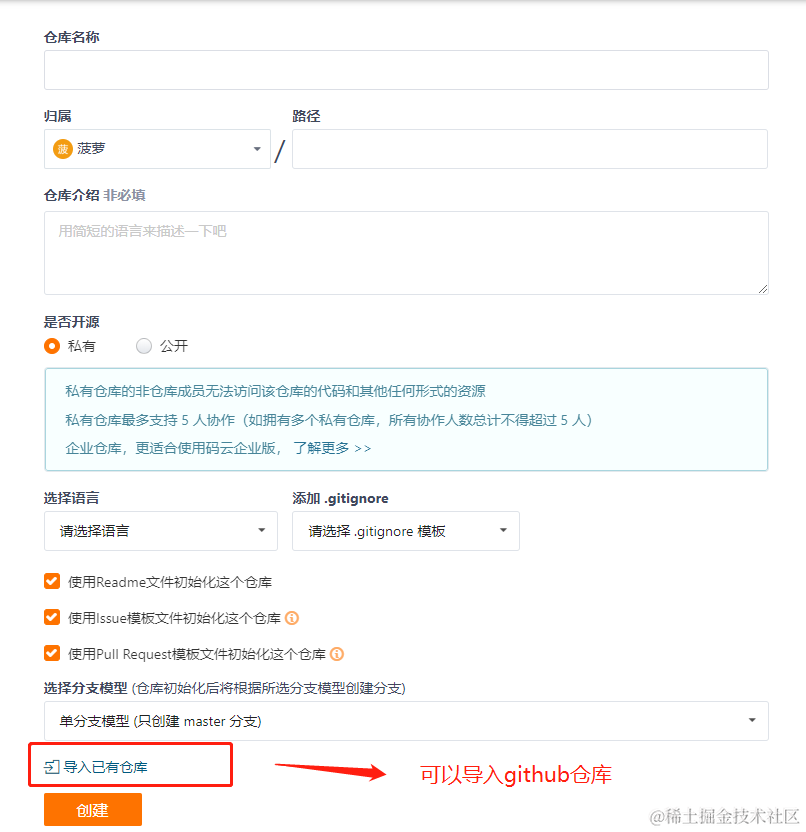Image resolution: width=806 pixels, height=832 pixels.
Task: Uncheck the Pull Request template initialization checkbox
Action: click(52, 653)
